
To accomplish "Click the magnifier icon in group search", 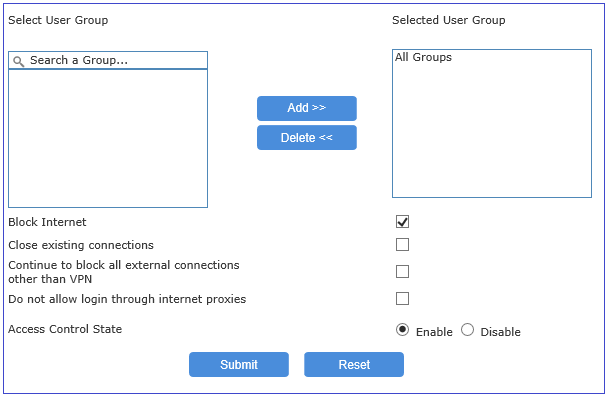I will (19, 61).
